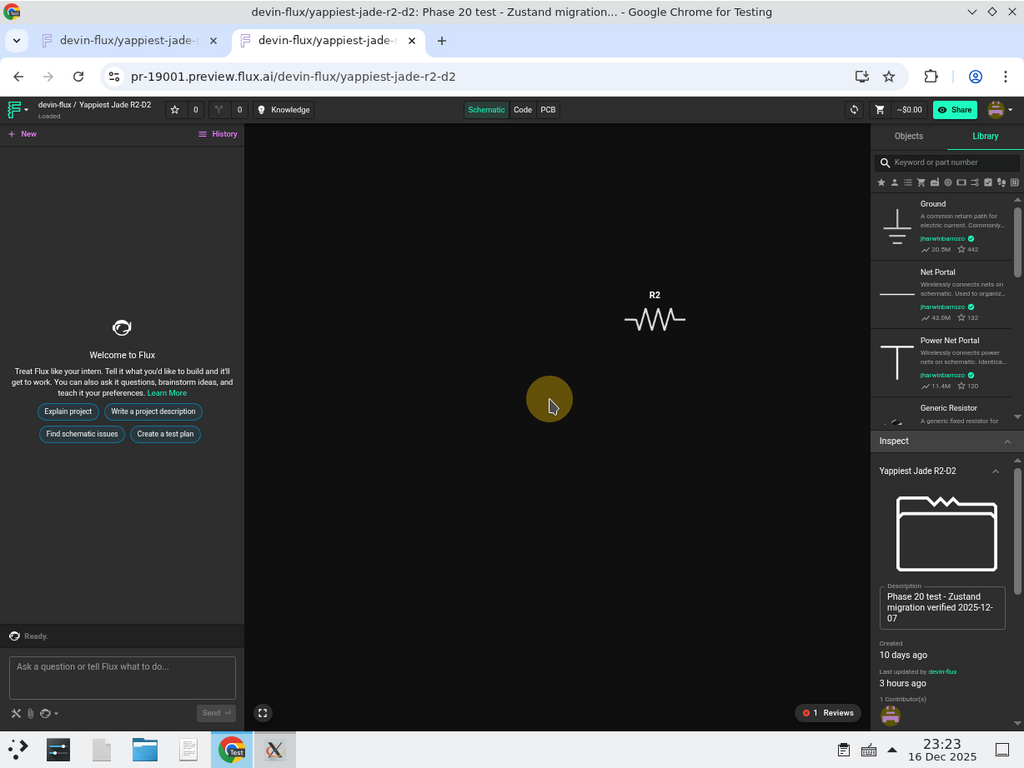This screenshot has width=1024, height=768.
Task: Open the Flux logo main menu dropdown
Action: 17,110
